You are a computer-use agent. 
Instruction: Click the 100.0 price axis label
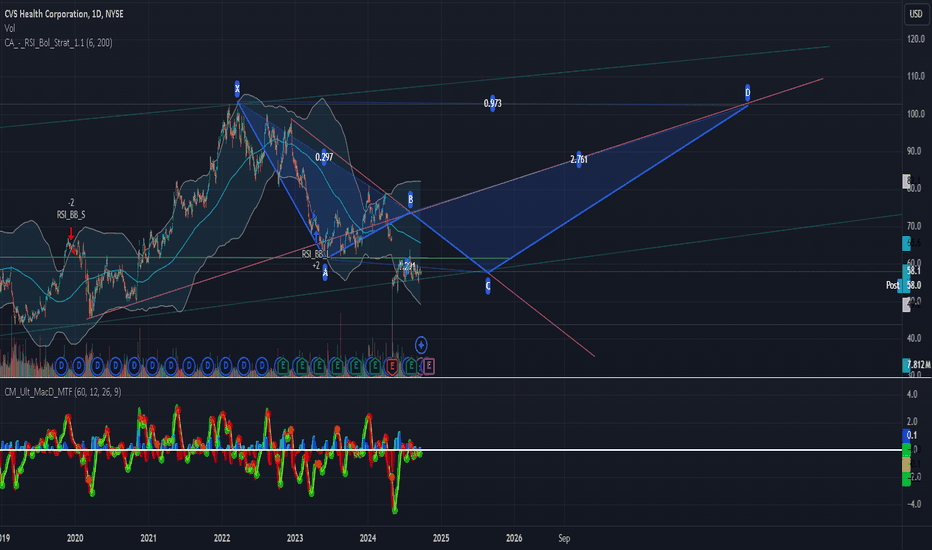[916, 114]
